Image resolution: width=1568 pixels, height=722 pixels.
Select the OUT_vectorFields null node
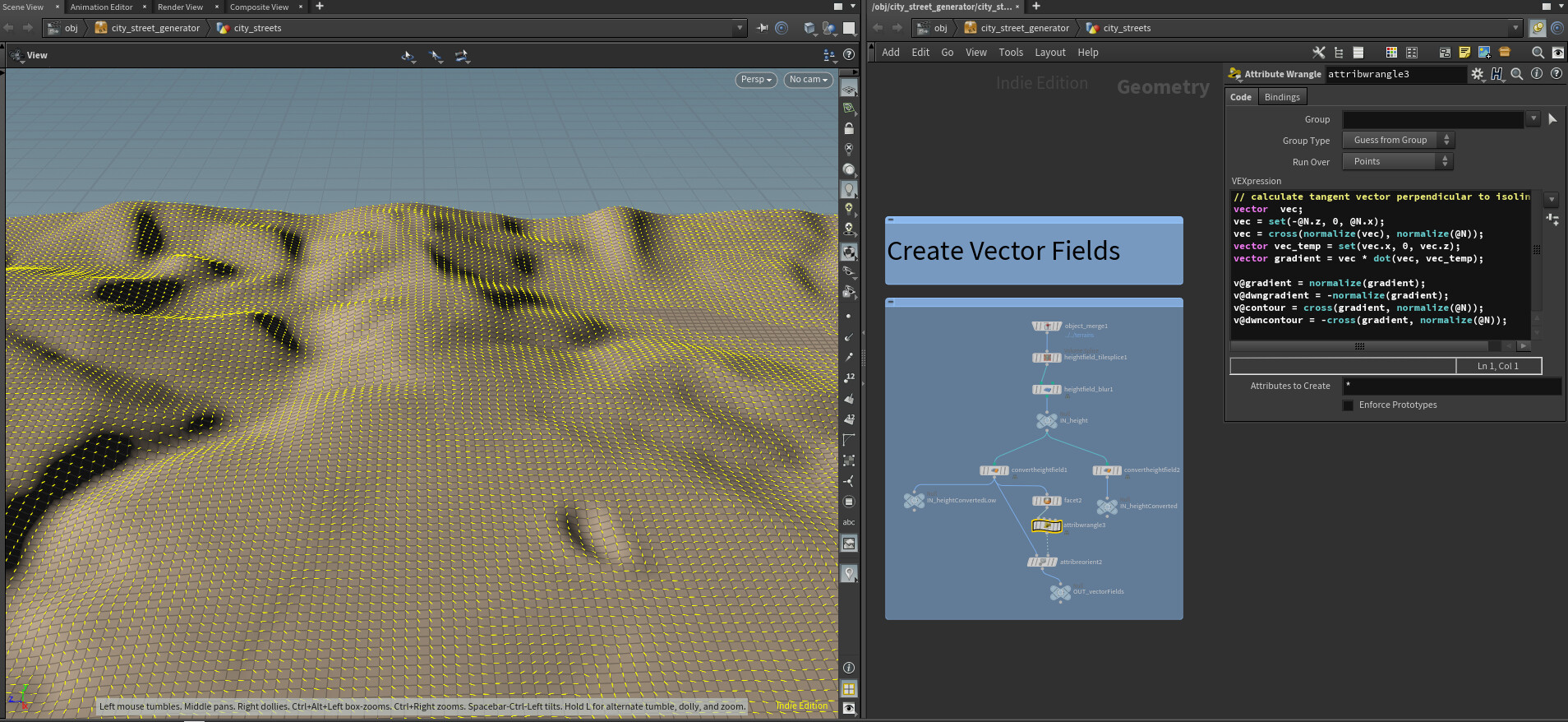click(x=1060, y=592)
